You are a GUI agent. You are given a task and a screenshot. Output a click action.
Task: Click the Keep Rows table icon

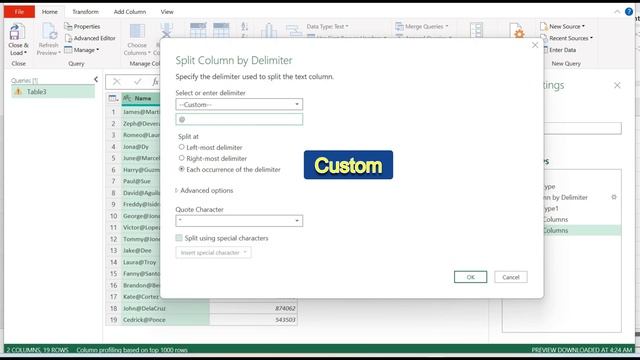coord(198,30)
